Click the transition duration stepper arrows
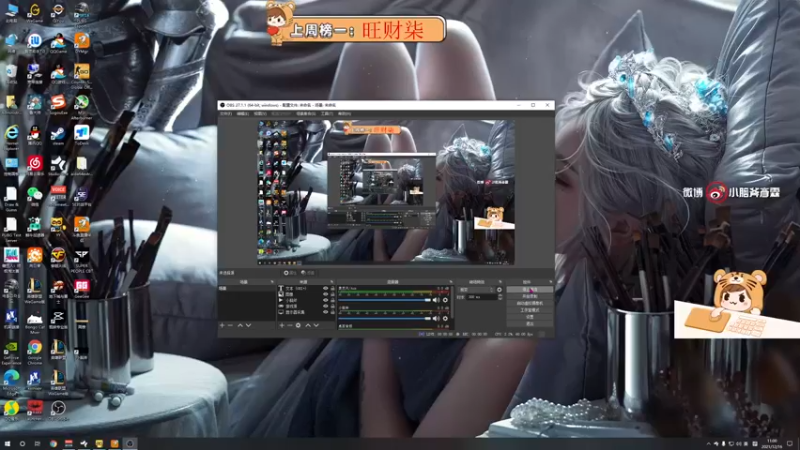 (x=500, y=297)
